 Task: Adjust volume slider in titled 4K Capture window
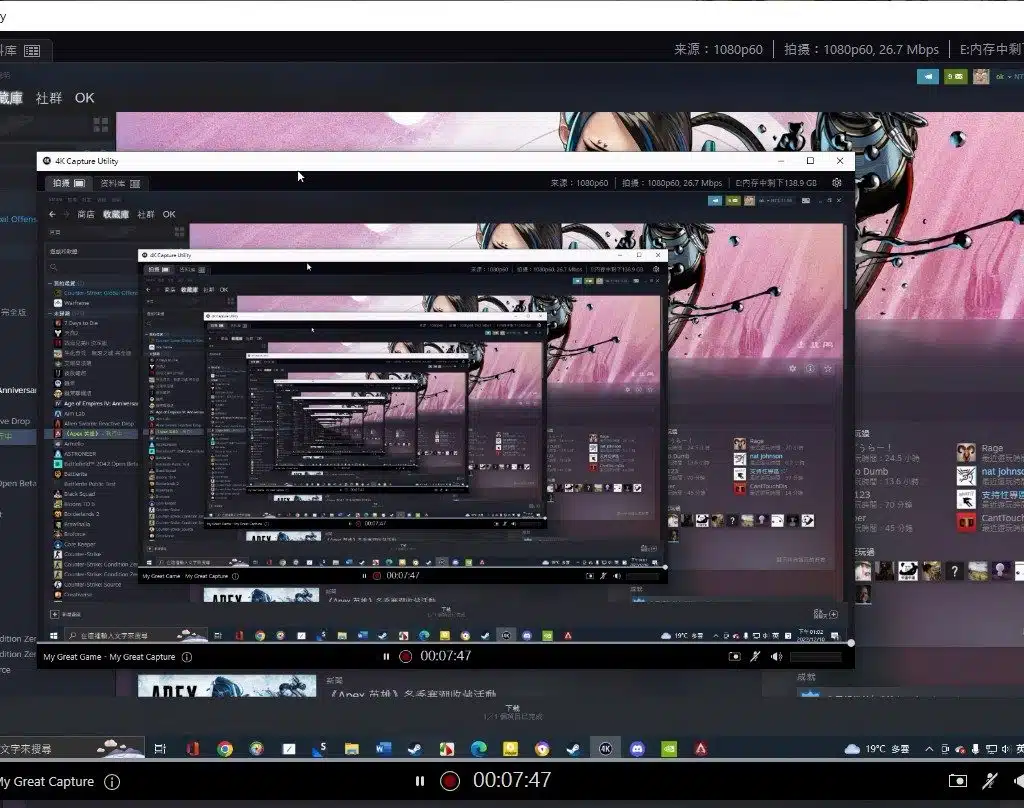click(x=815, y=657)
